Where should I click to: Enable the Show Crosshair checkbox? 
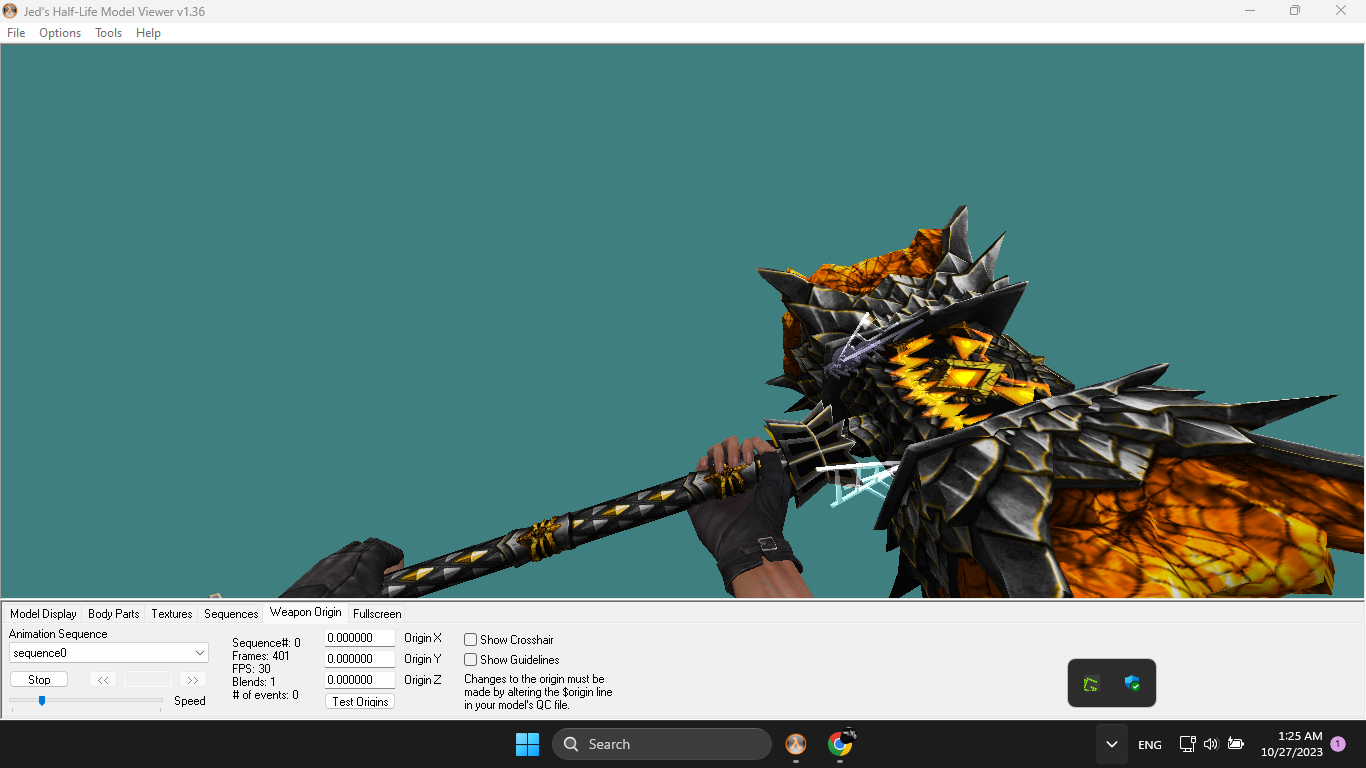tap(471, 640)
